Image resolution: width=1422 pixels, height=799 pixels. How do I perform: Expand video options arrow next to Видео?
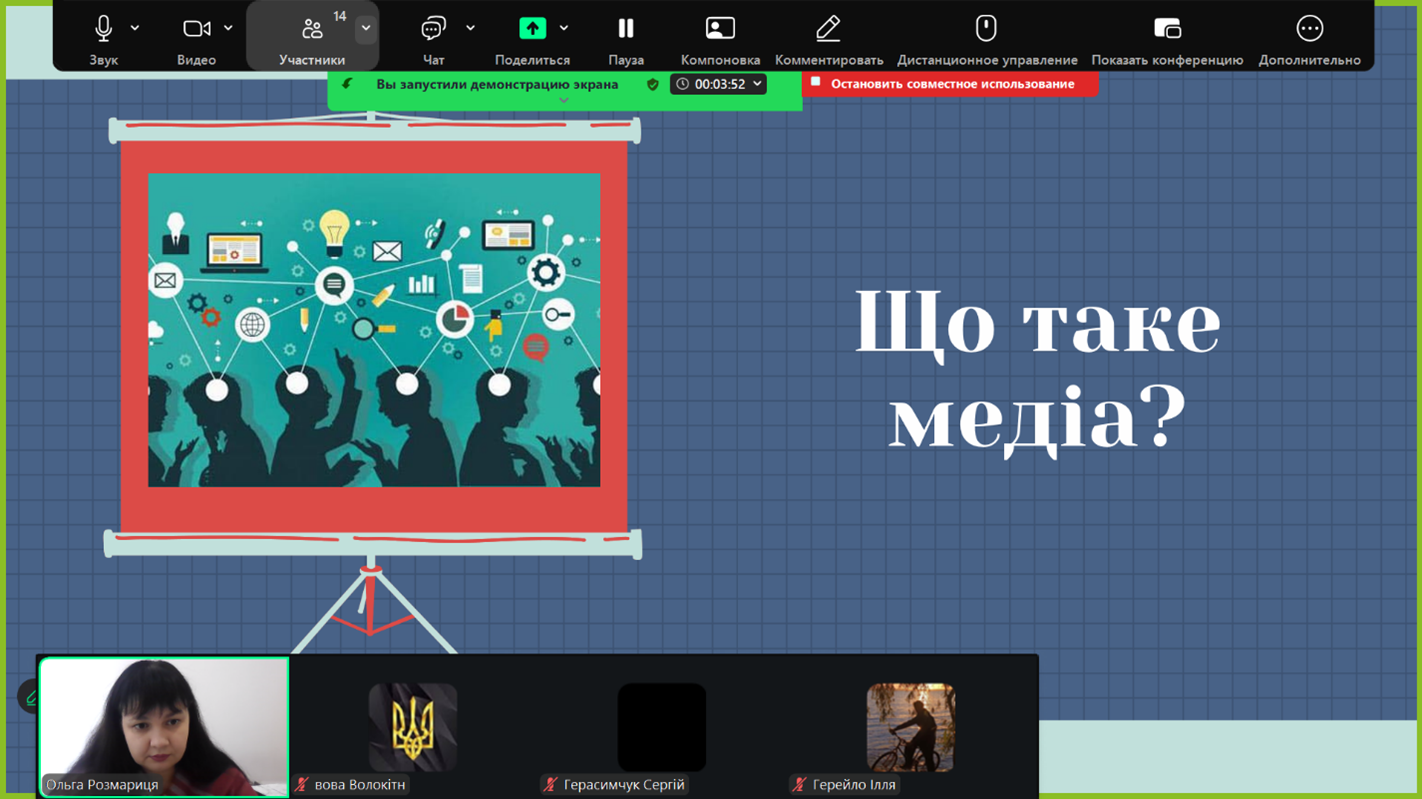point(228,29)
